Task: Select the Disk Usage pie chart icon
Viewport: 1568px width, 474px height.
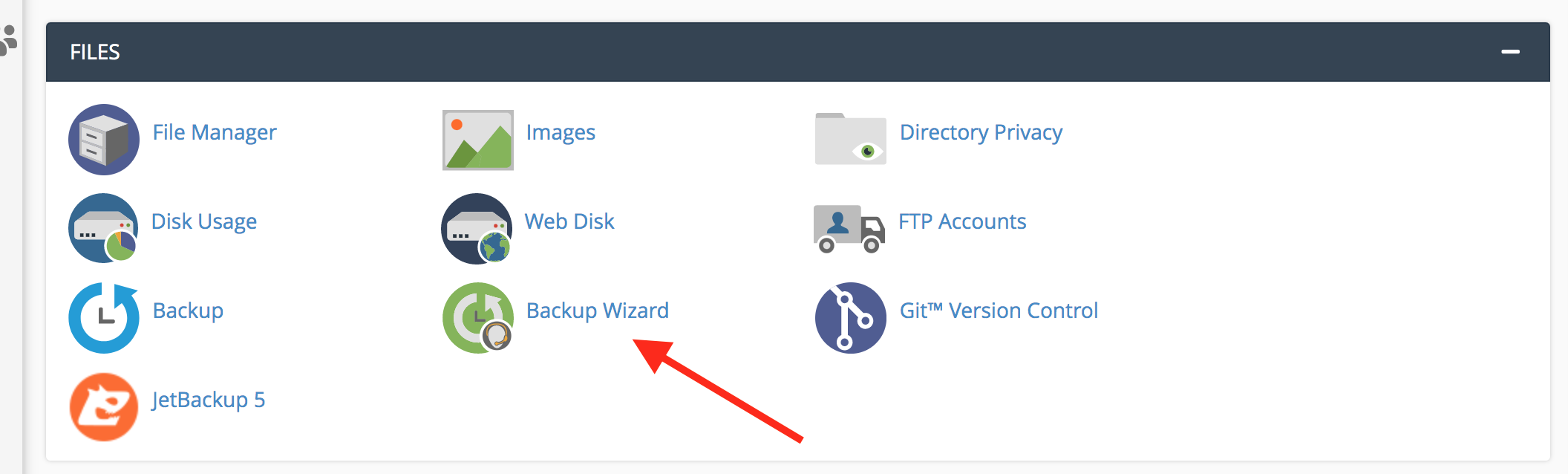Action: pos(104,228)
